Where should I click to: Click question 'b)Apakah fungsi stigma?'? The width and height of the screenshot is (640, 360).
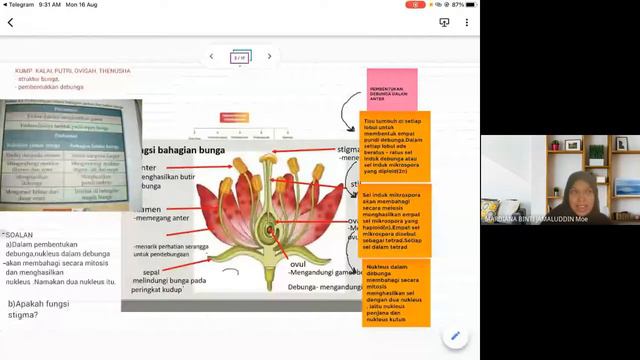(x=38, y=309)
